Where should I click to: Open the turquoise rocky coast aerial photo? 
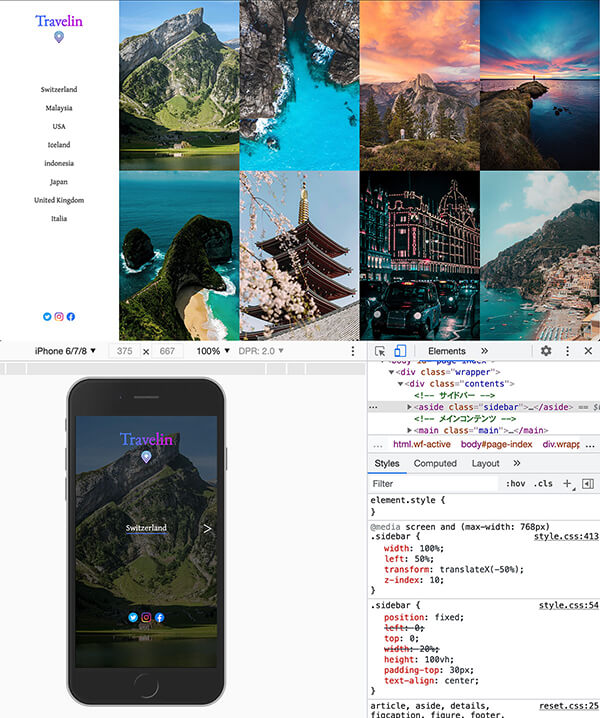point(299,85)
